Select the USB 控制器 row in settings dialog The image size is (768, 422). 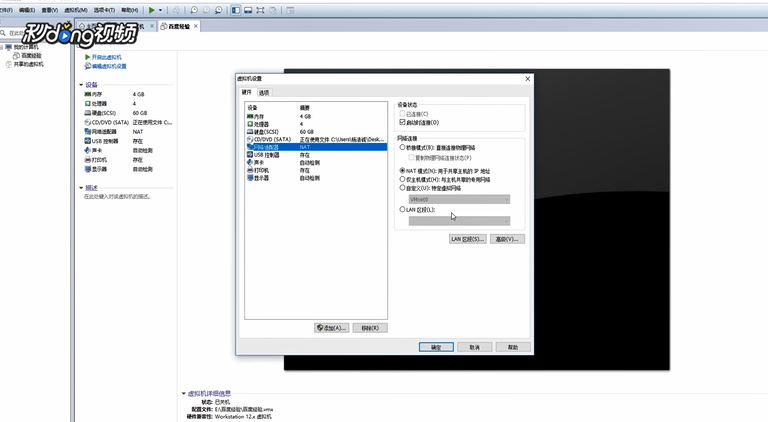click(316, 155)
